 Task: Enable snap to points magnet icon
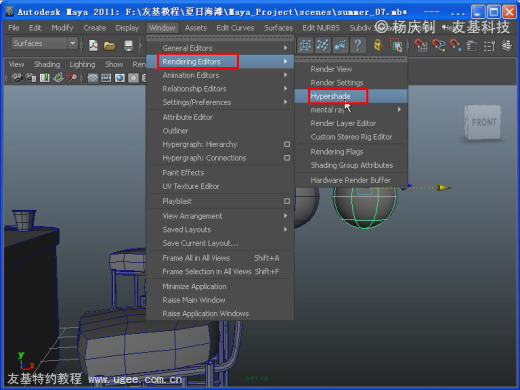(x=455, y=45)
